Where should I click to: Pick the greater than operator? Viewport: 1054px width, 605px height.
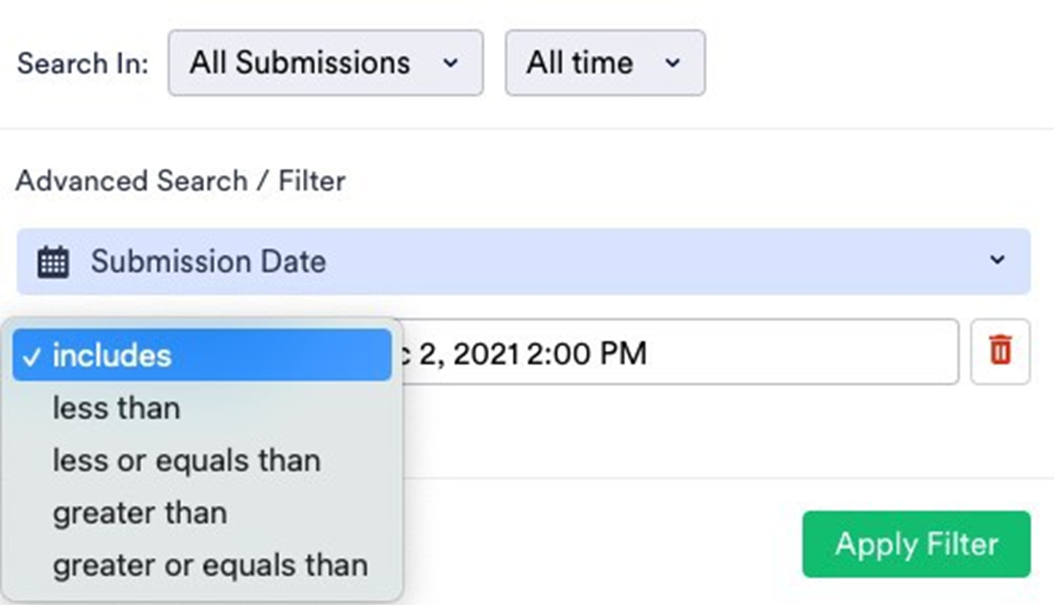point(139,513)
